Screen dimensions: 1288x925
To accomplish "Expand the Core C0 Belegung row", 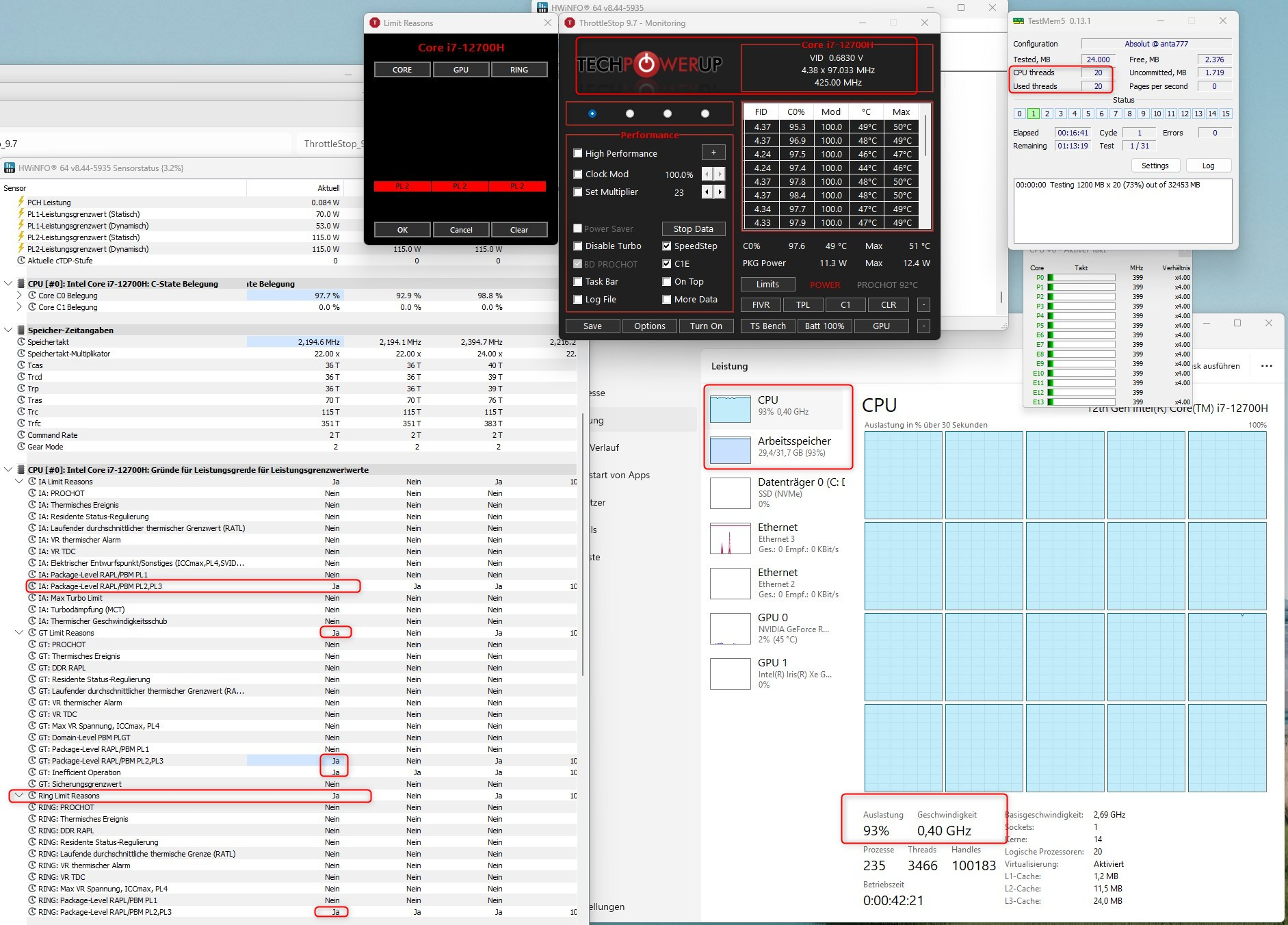I will pos(19,295).
